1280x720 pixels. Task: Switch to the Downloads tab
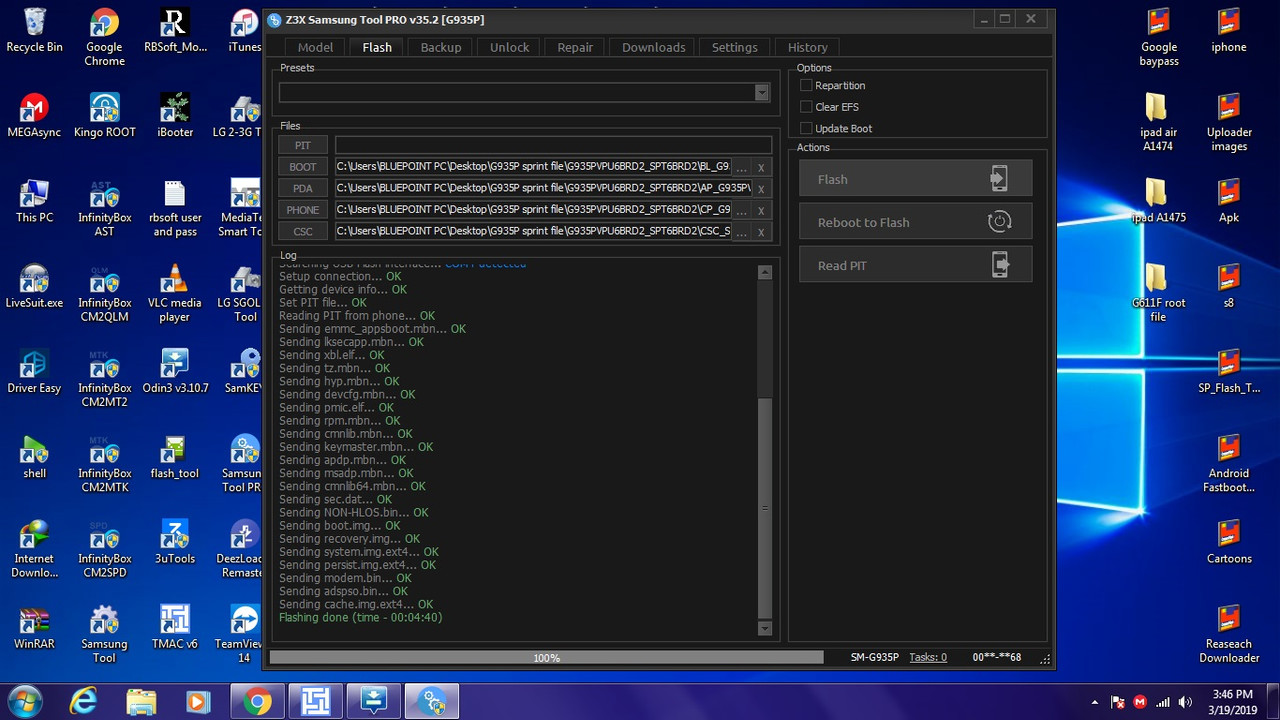[654, 47]
